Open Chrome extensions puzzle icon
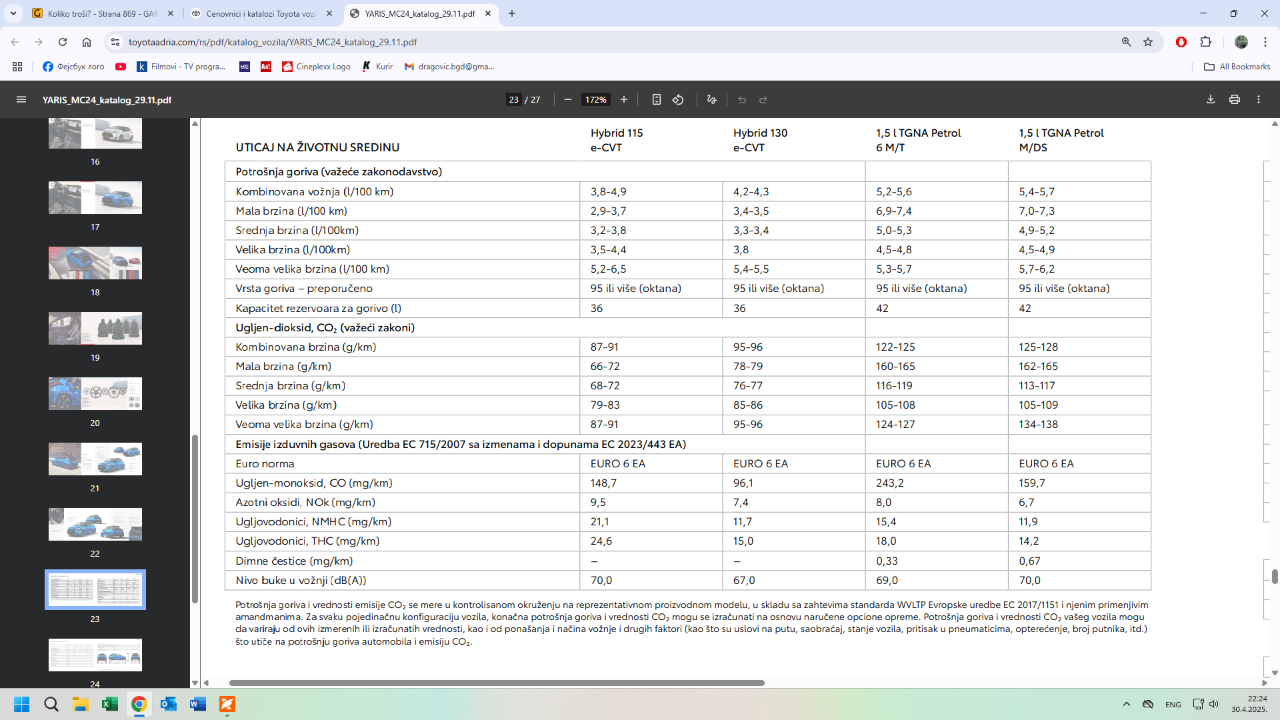The image size is (1280, 720). tap(1205, 42)
